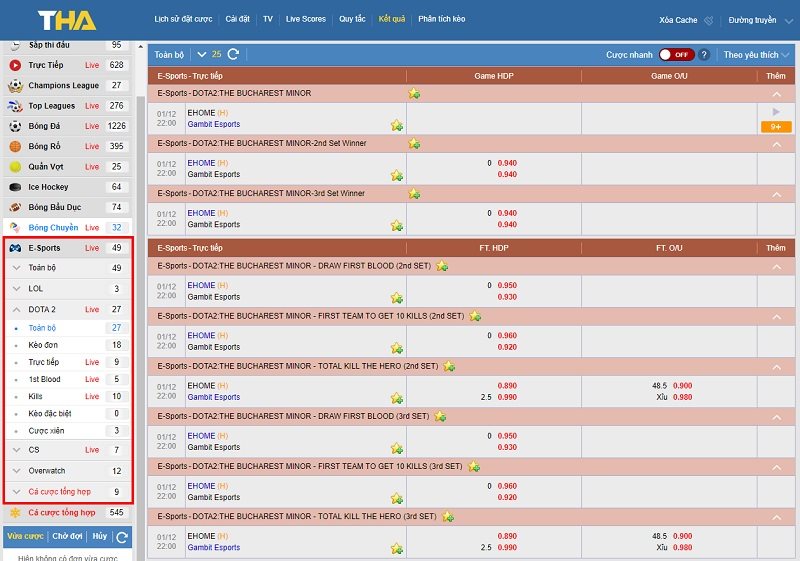Click the E-Sports gamepad icon
The height and width of the screenshot is (561, 800).
(15, 248)
